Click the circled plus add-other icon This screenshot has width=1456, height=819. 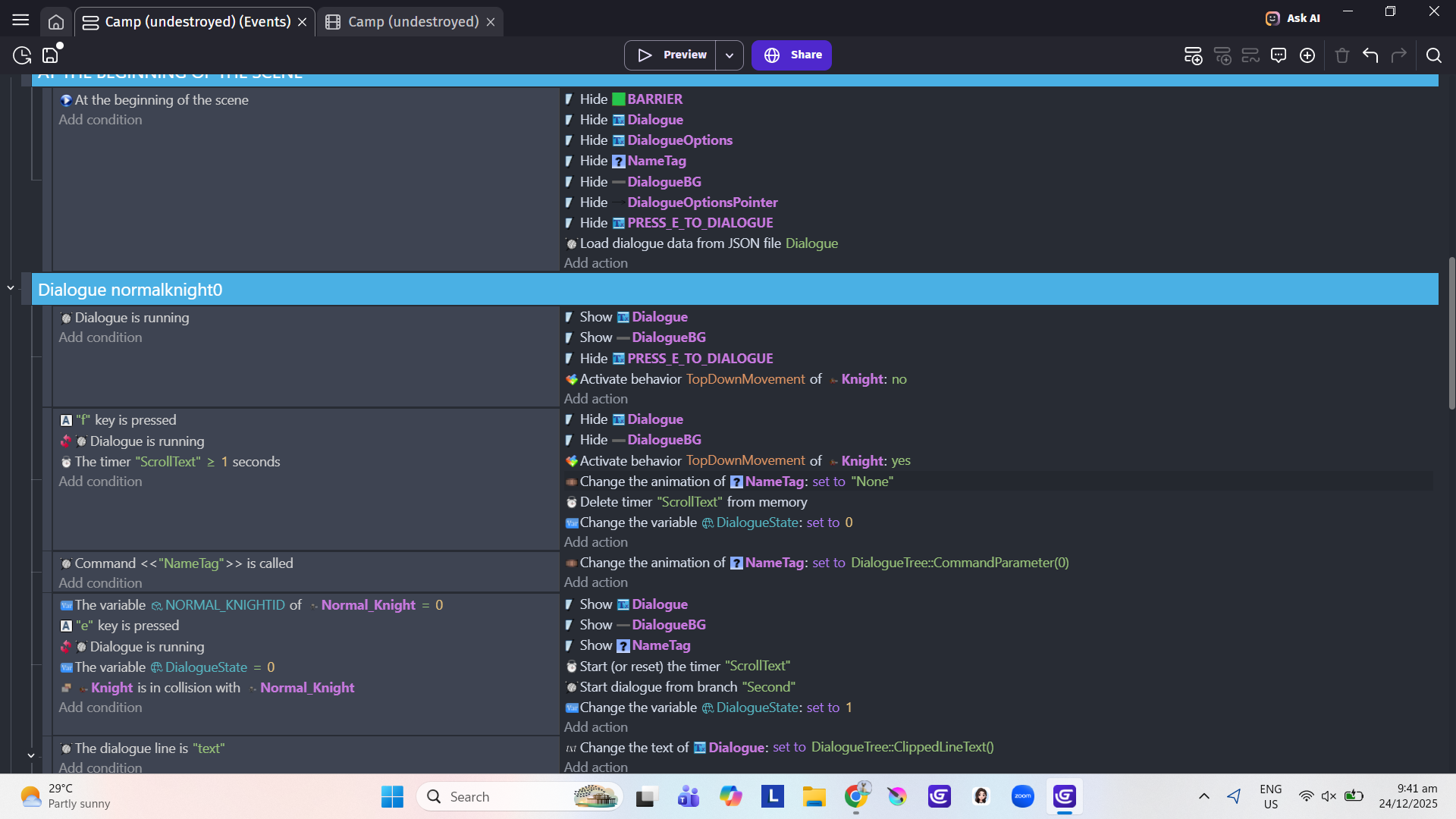1307,55
